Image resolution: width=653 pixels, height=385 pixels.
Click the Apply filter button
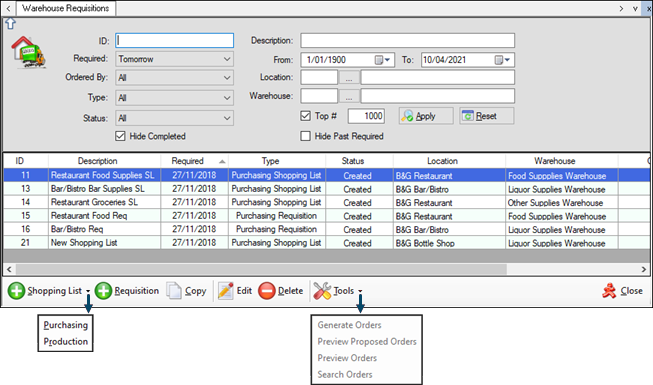[x=426, y=116]
